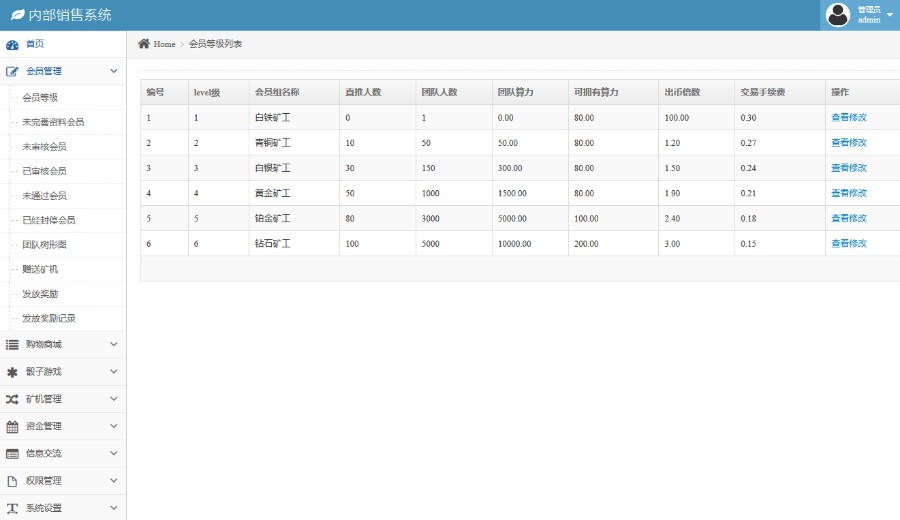Click the 团队算力 column header
This screenshot has width=900, height=520.
[515, 92]
